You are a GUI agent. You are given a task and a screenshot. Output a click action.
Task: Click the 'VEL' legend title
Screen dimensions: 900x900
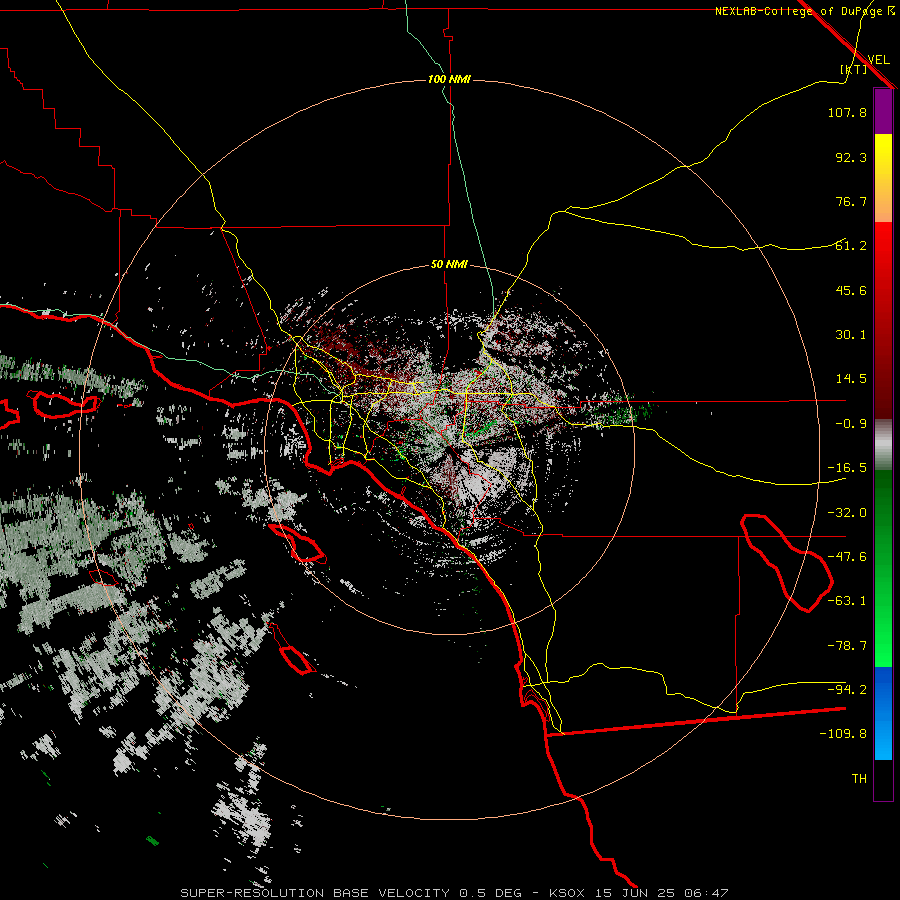coord(878,60)
